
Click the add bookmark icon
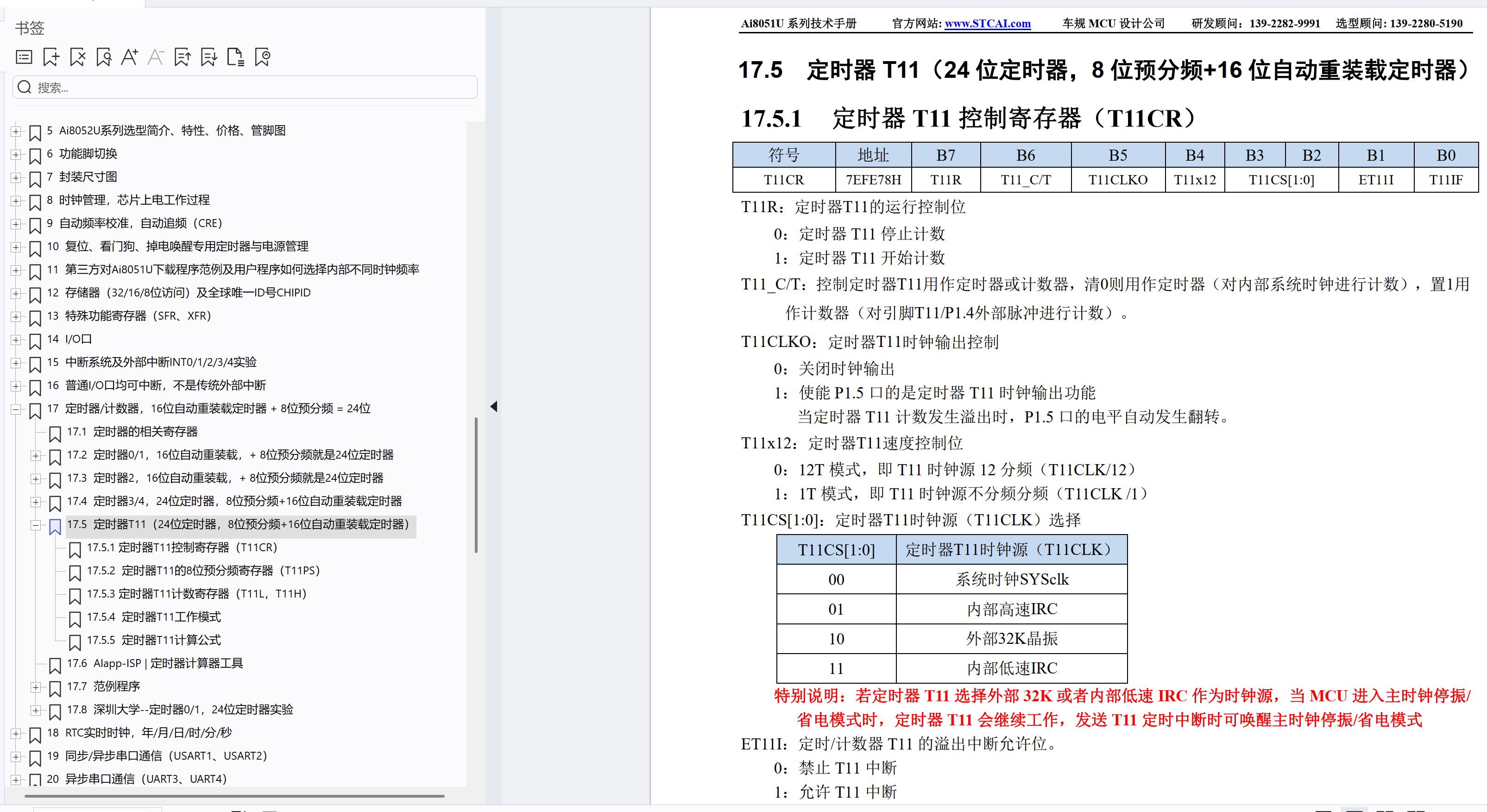point(51,57)
